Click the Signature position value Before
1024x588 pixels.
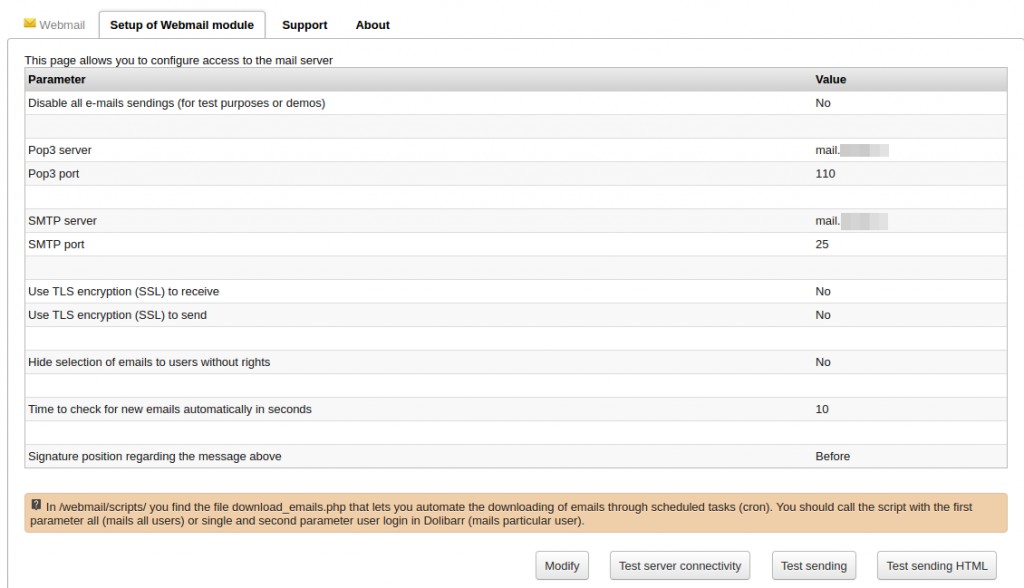click(x=832, y=456)
